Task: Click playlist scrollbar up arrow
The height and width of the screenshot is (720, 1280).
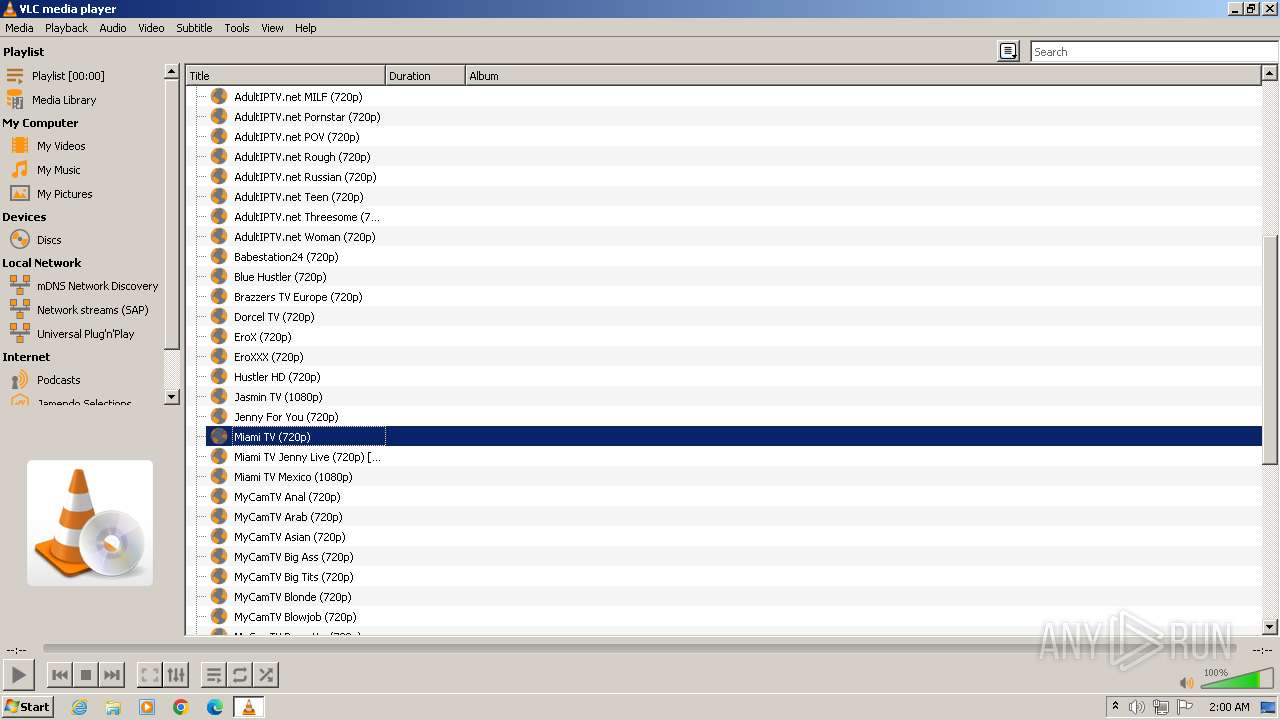Action: pyautogui.click(x=1270, y=74)
